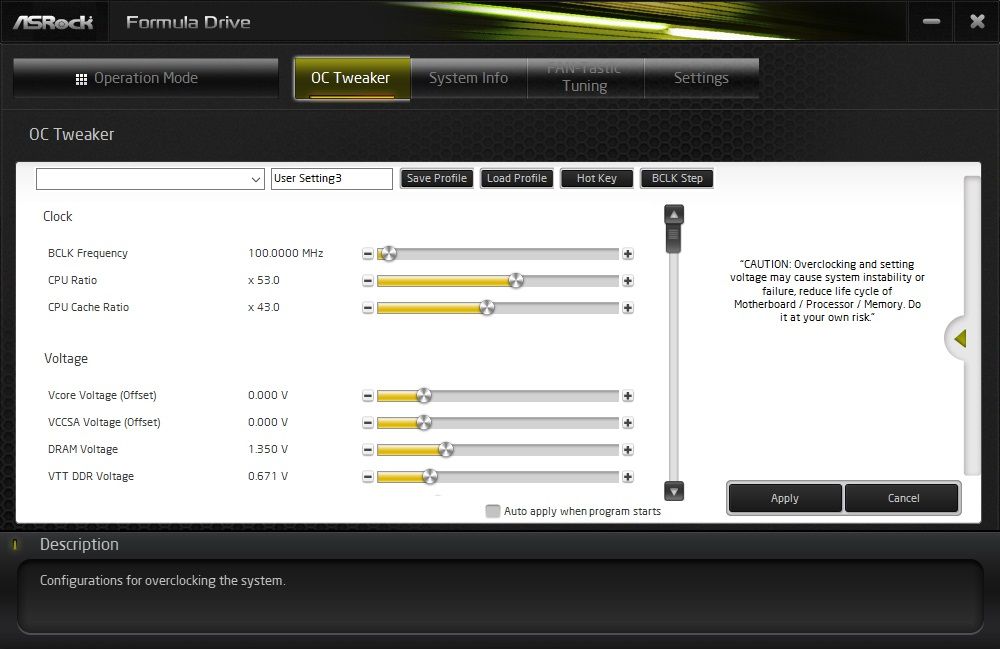Image resolution: width=1000 pixels, height=649 pixels.
Task: Click the settings list scrollbar thumb
Action: (673, 238)
